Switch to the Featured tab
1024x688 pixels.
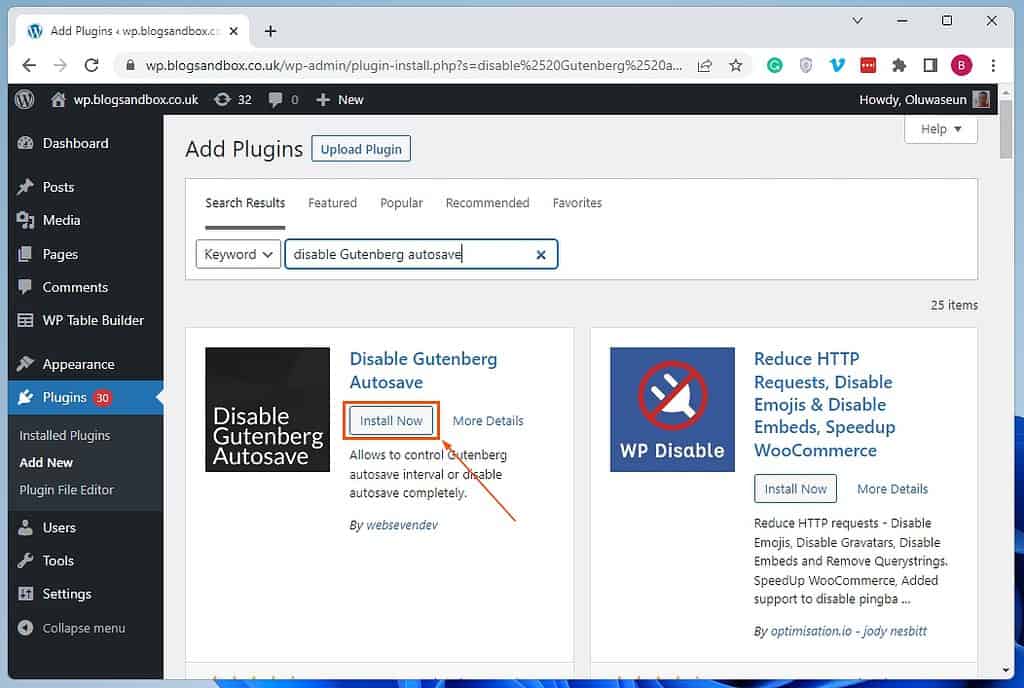(332, 203)
